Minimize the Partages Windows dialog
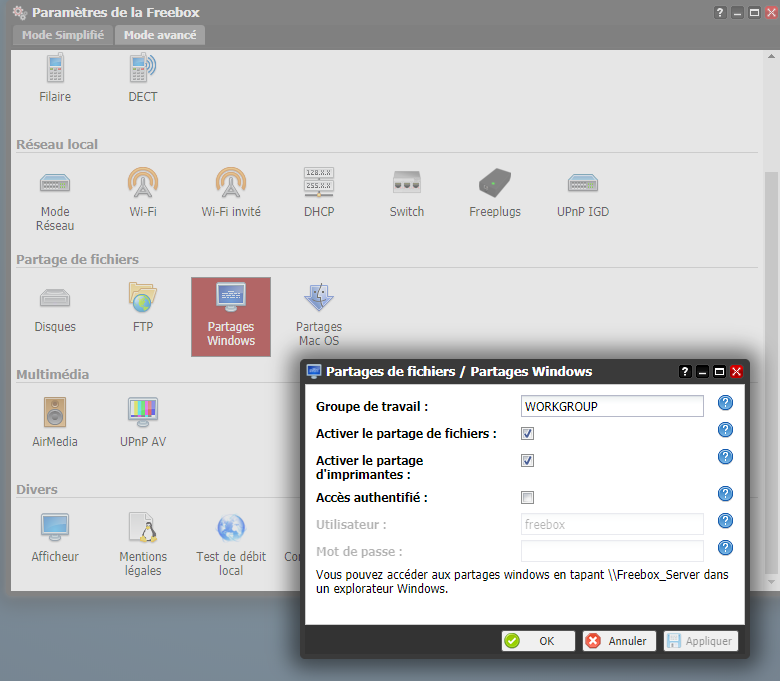 click(x=702, y=372)
